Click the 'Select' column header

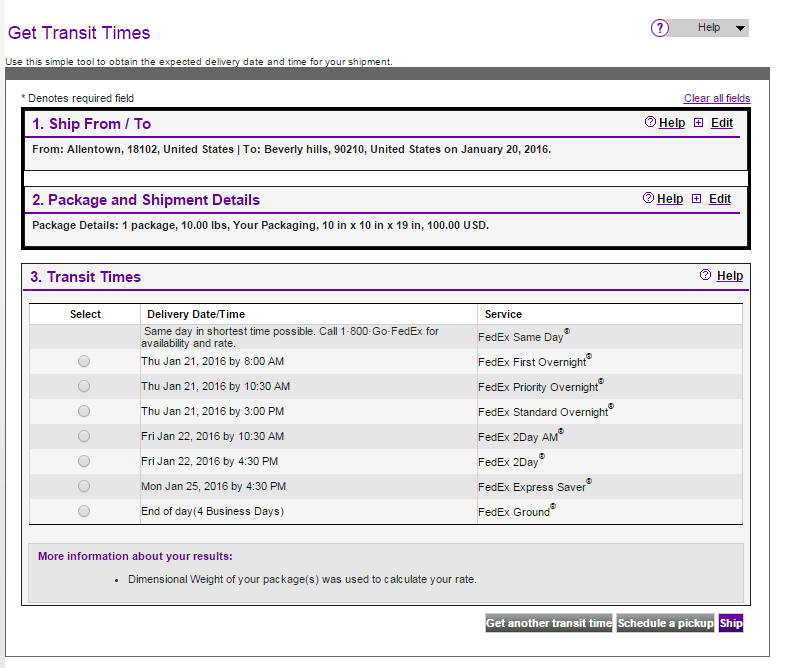tap(85, 314)
